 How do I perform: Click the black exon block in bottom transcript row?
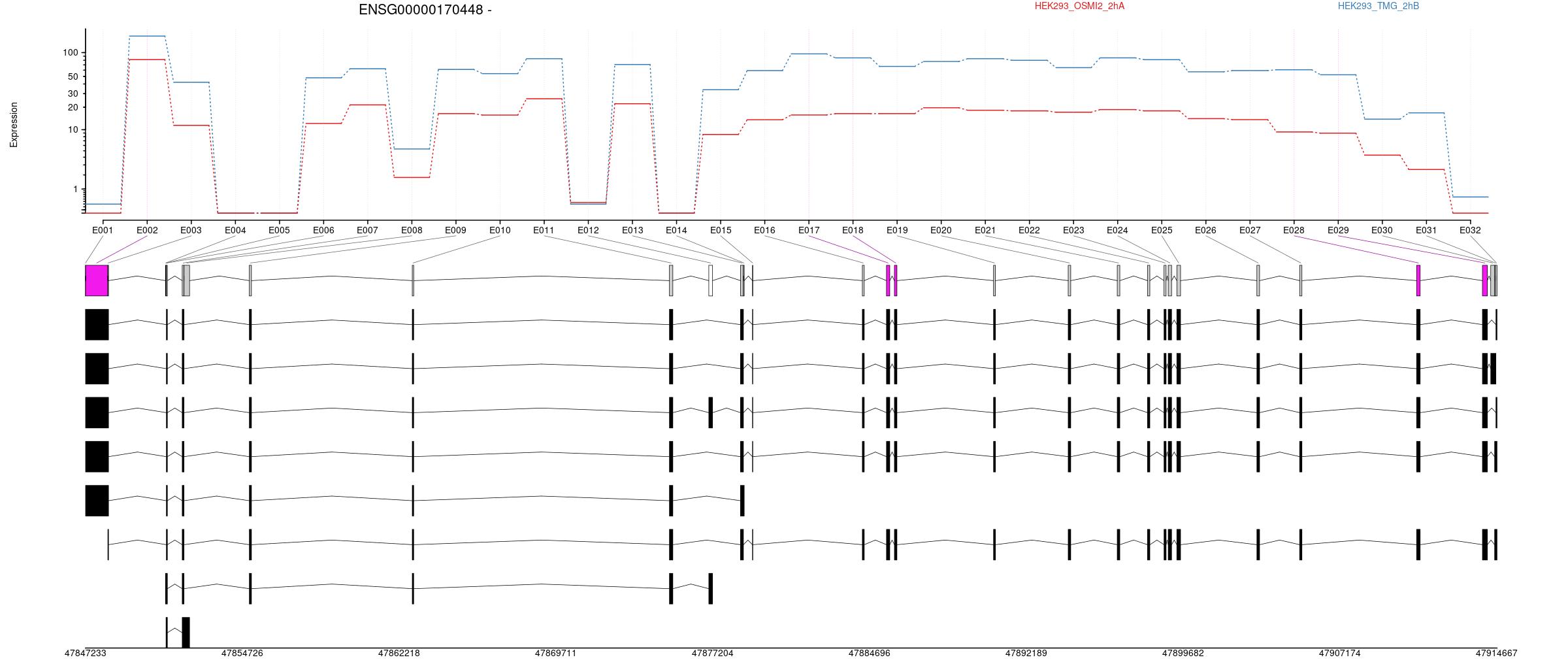point(186,632)
